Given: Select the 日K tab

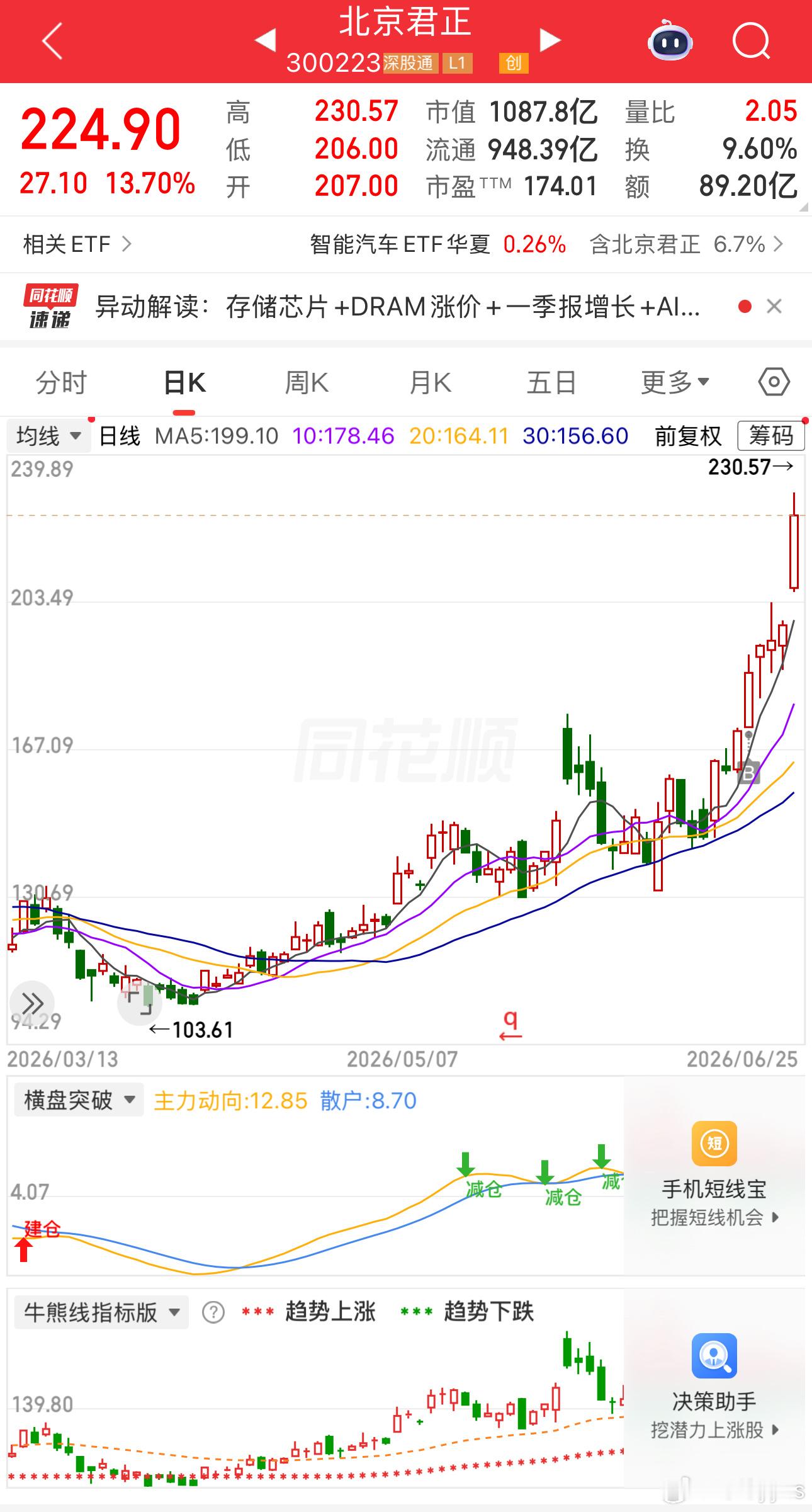Looking at the screenshot, I should point(184,382).
